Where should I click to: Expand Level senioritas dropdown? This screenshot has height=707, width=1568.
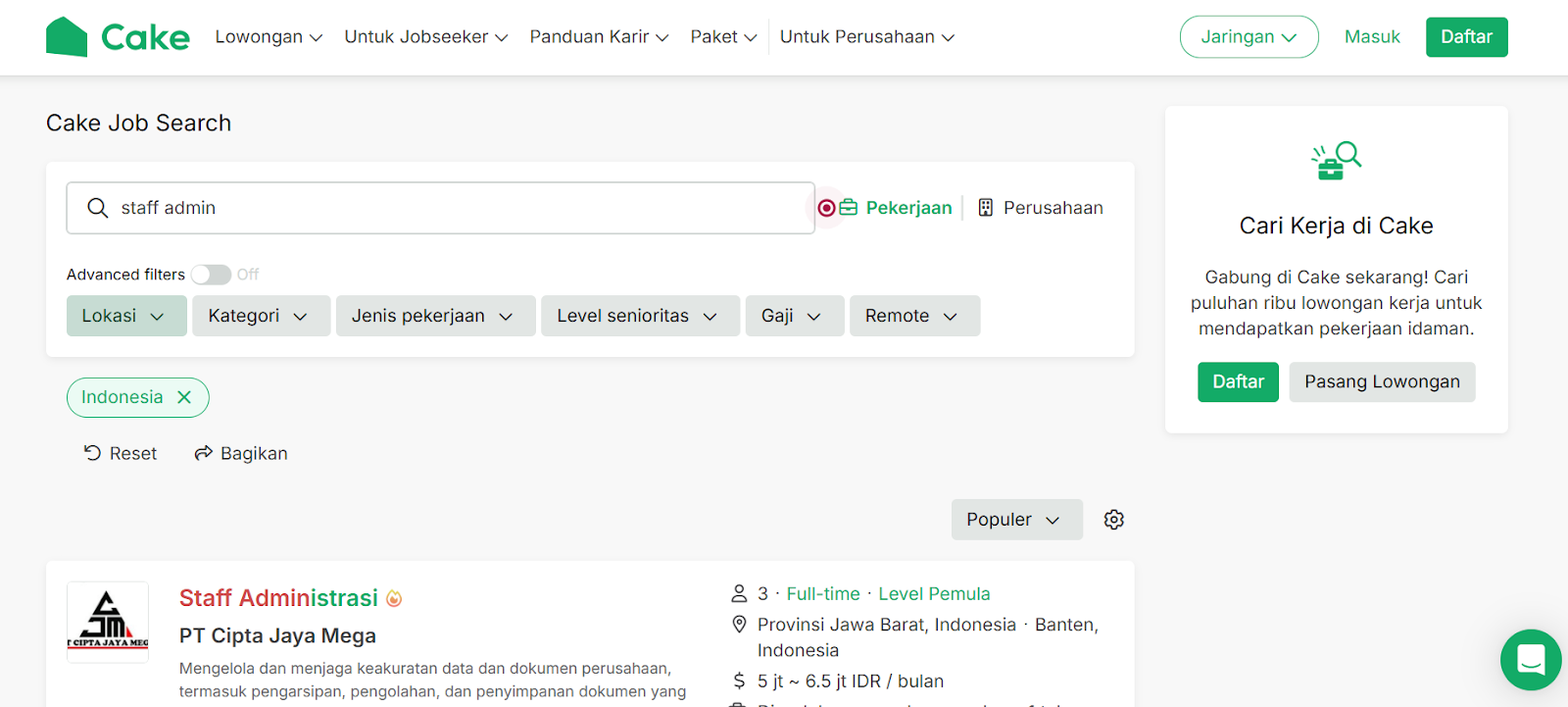point(640,316)
